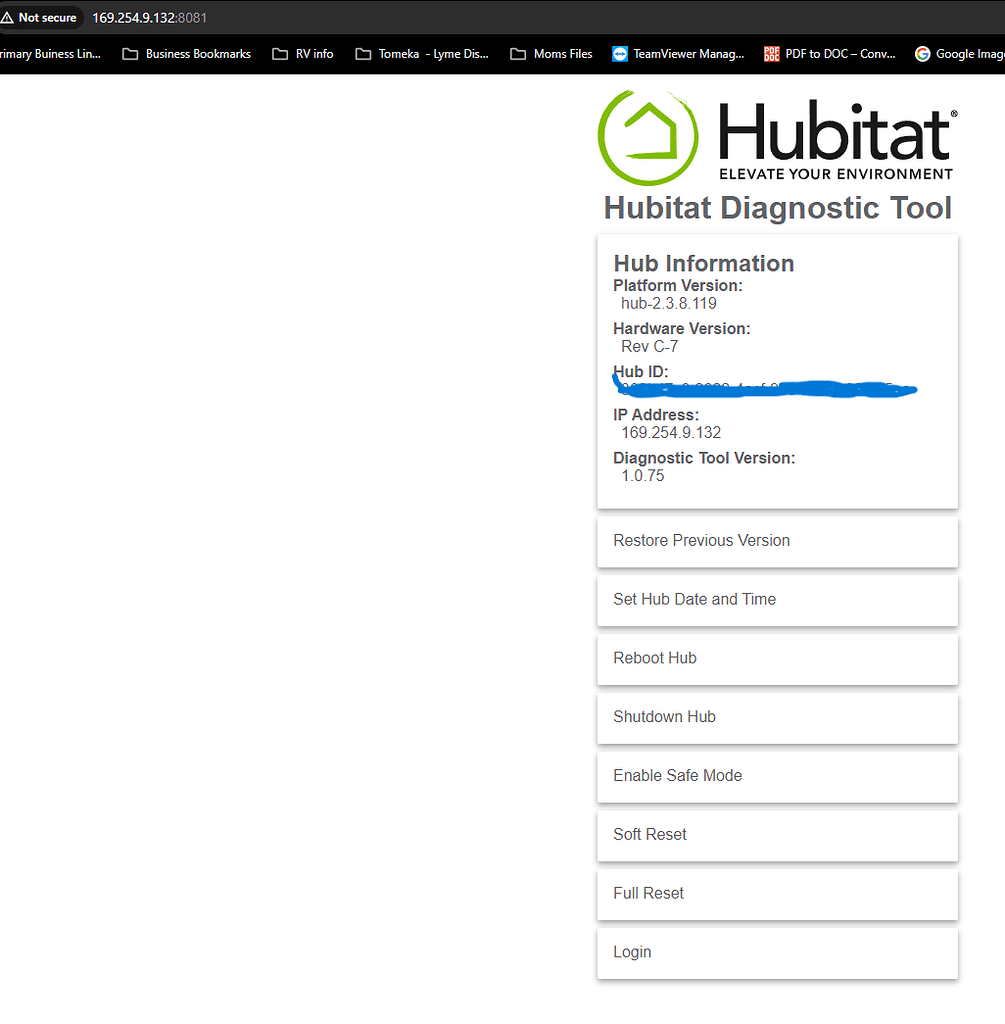
Task: Click the browser address bar
Action: tap(150, 17)
